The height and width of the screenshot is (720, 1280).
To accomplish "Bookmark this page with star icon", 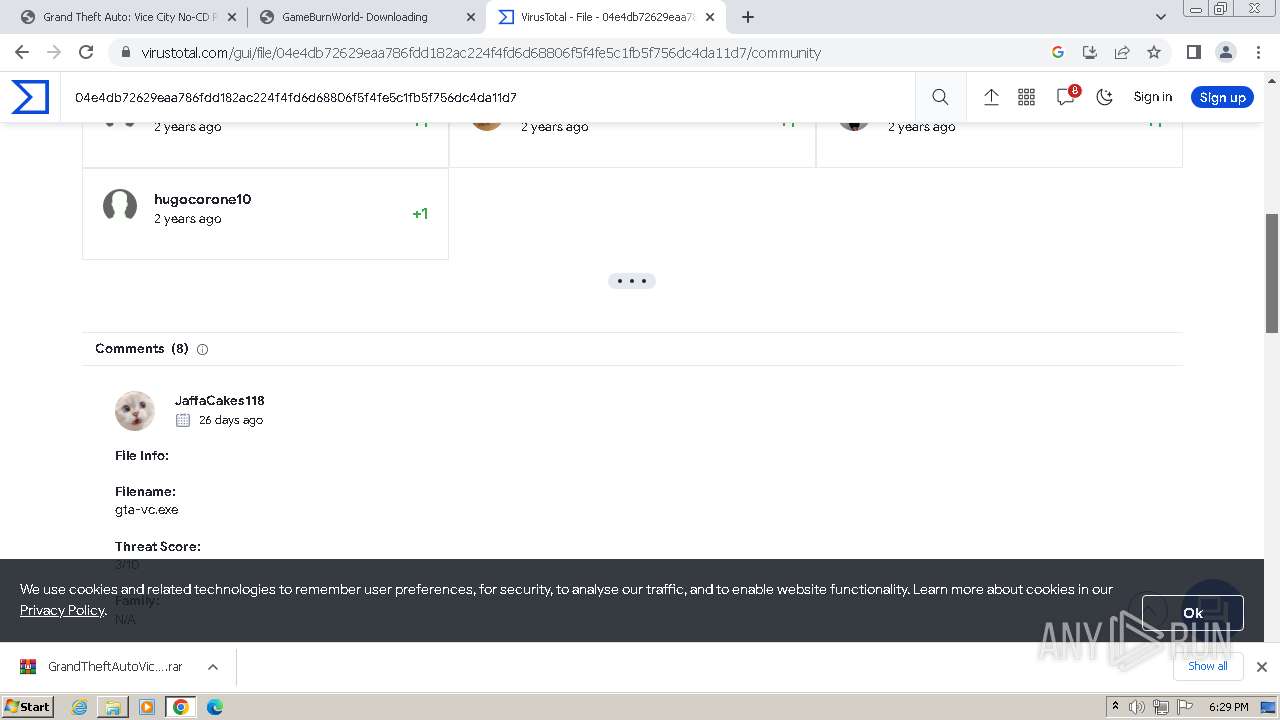I will [1154, 52].
